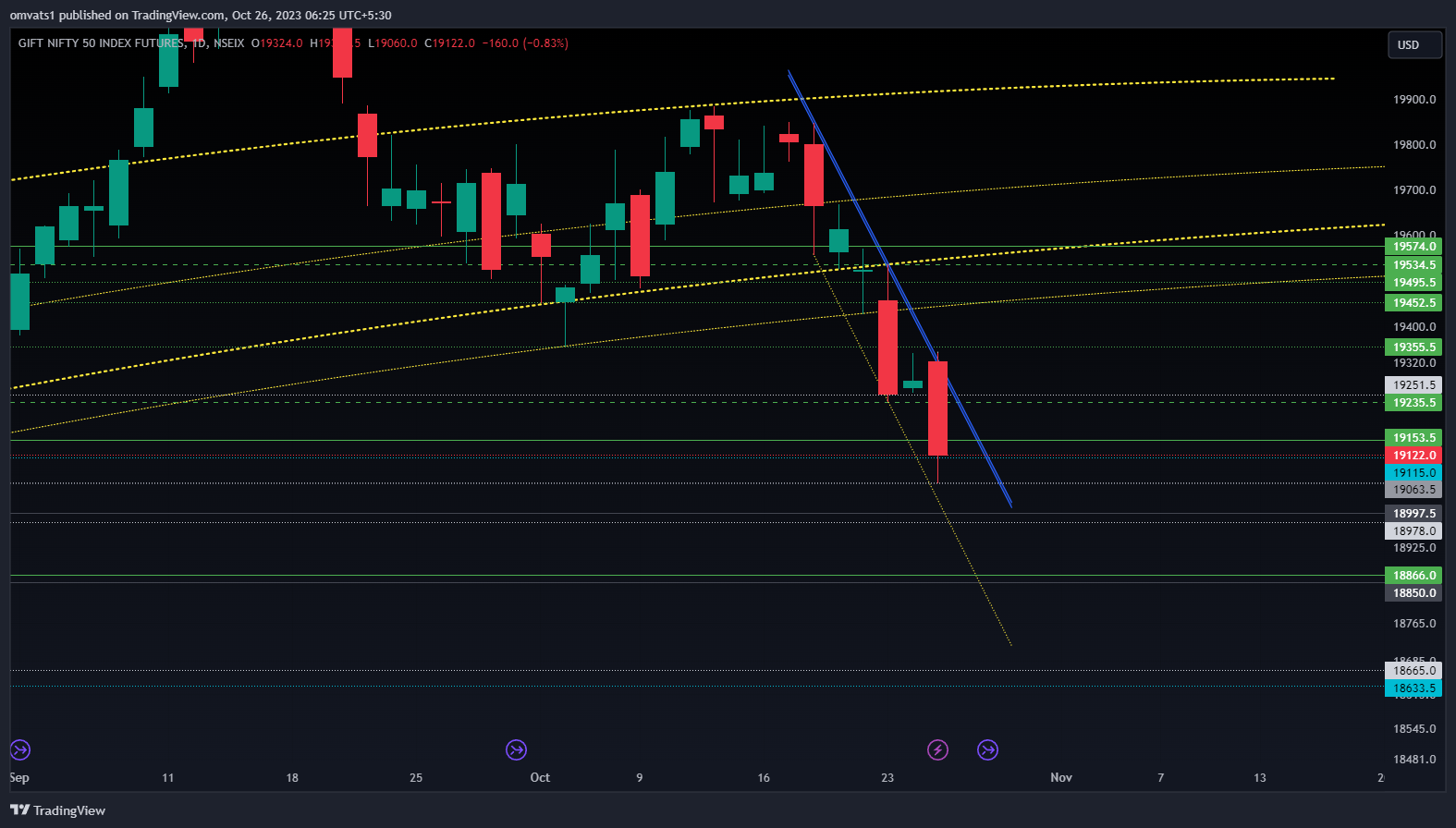Click the low value L19060.0
This screenshot has height=828, width=1456.
[393, 43]
